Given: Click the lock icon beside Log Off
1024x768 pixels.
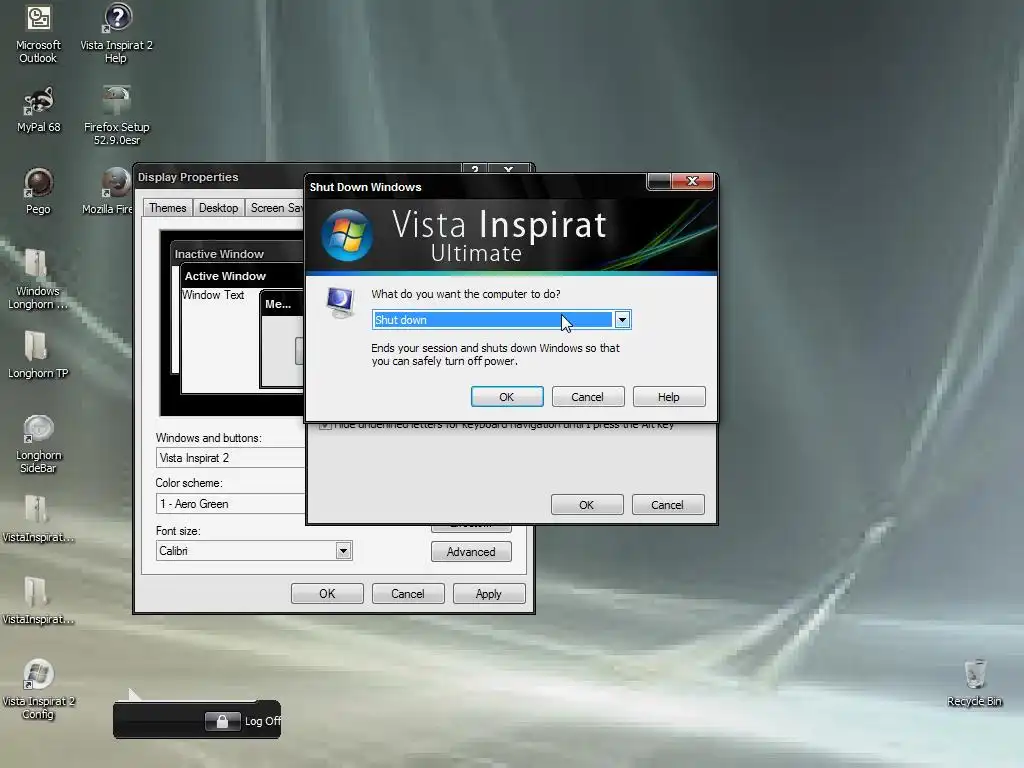Looking at the screenshot, I should pyautogui.click(x=222, y=721).
